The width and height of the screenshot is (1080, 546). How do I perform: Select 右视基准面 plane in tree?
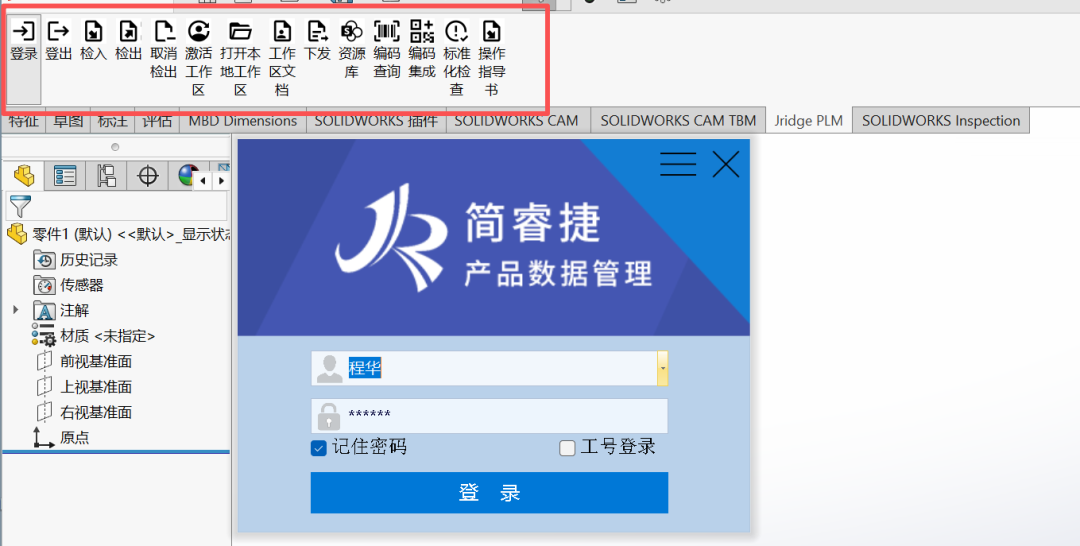(83, 412)
